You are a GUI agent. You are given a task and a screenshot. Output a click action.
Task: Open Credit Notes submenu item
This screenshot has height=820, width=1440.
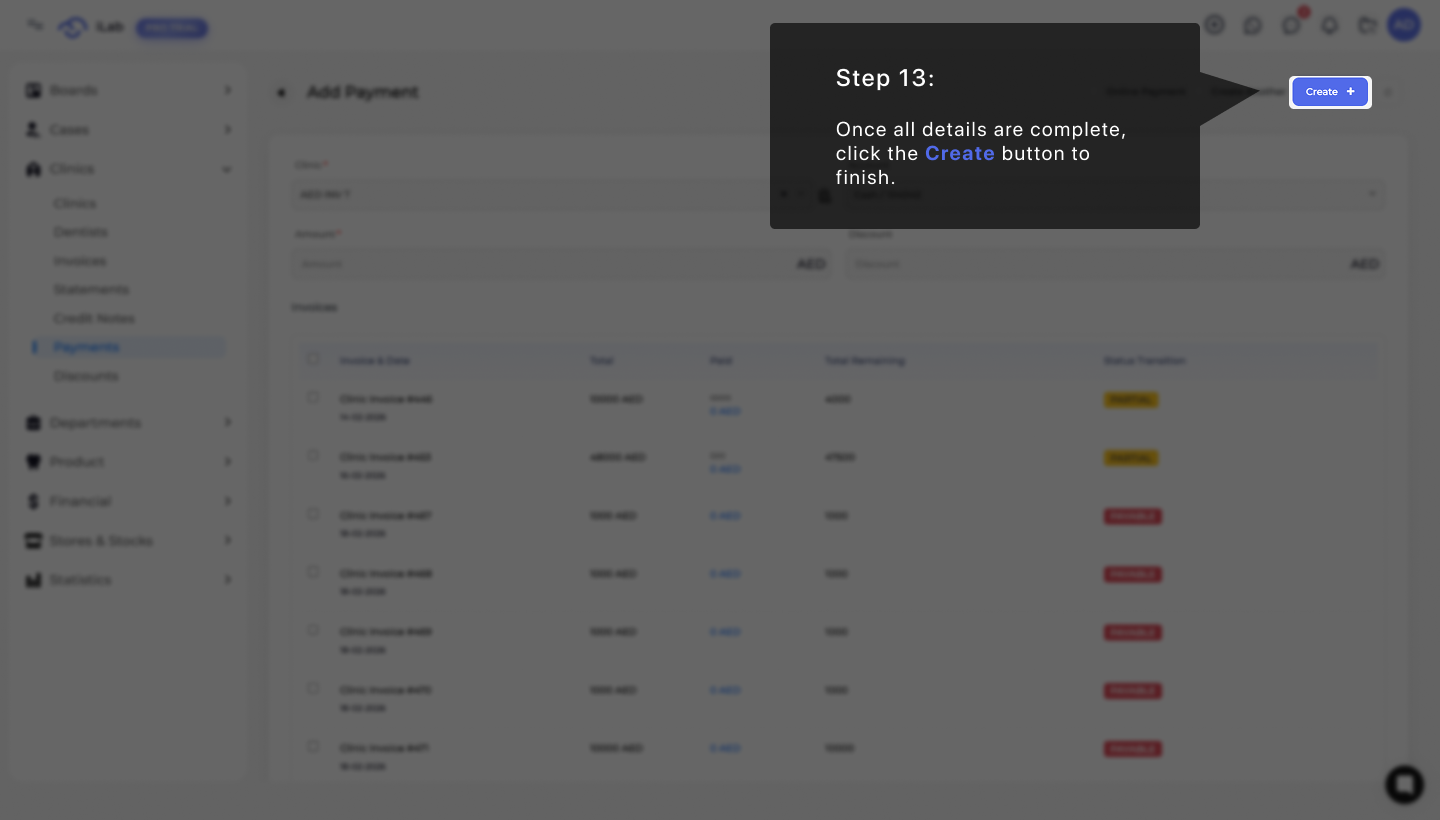[94, 319]
